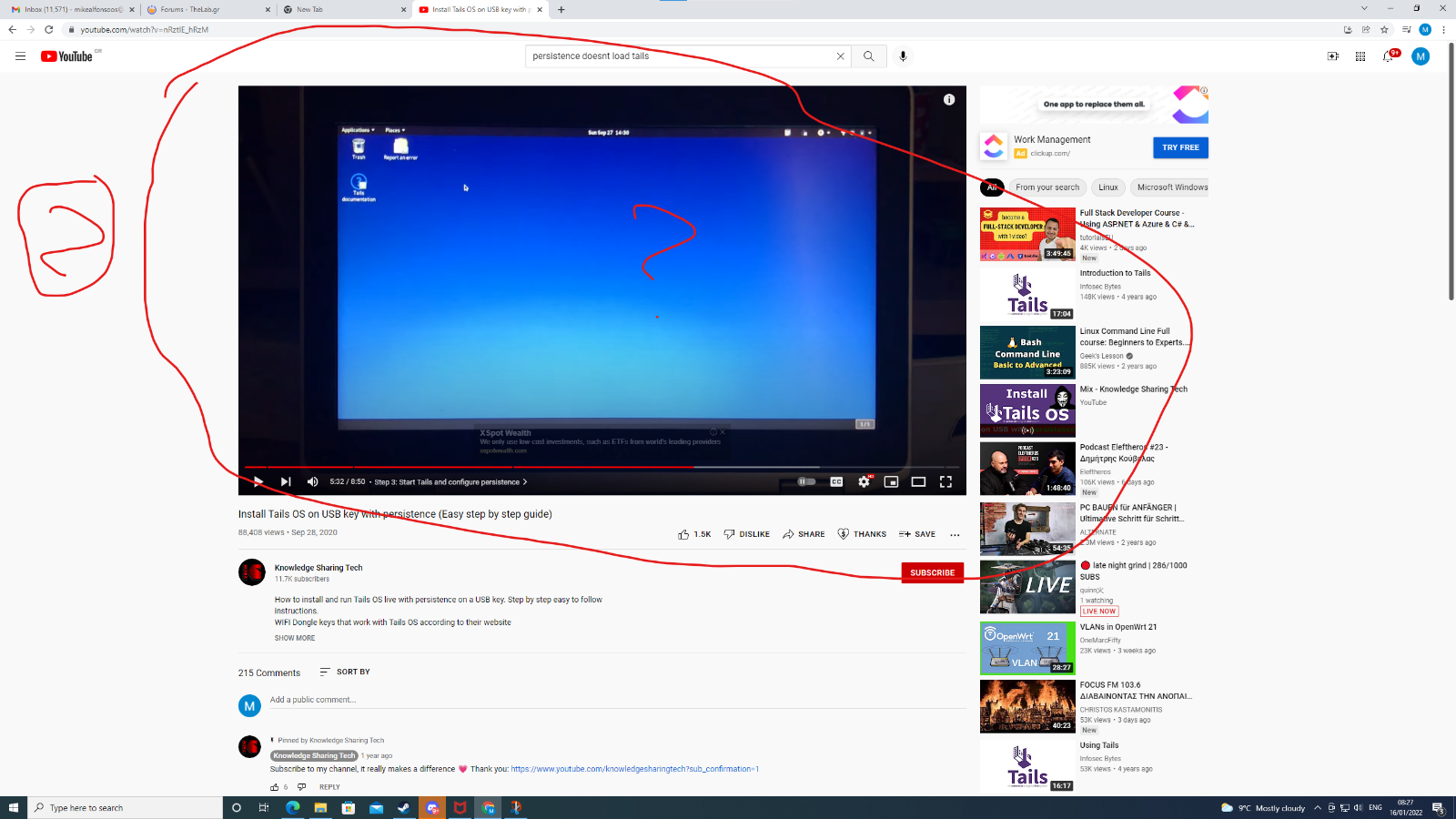Switch to the Forums - TheLab.gr tab

click(207, 9)
